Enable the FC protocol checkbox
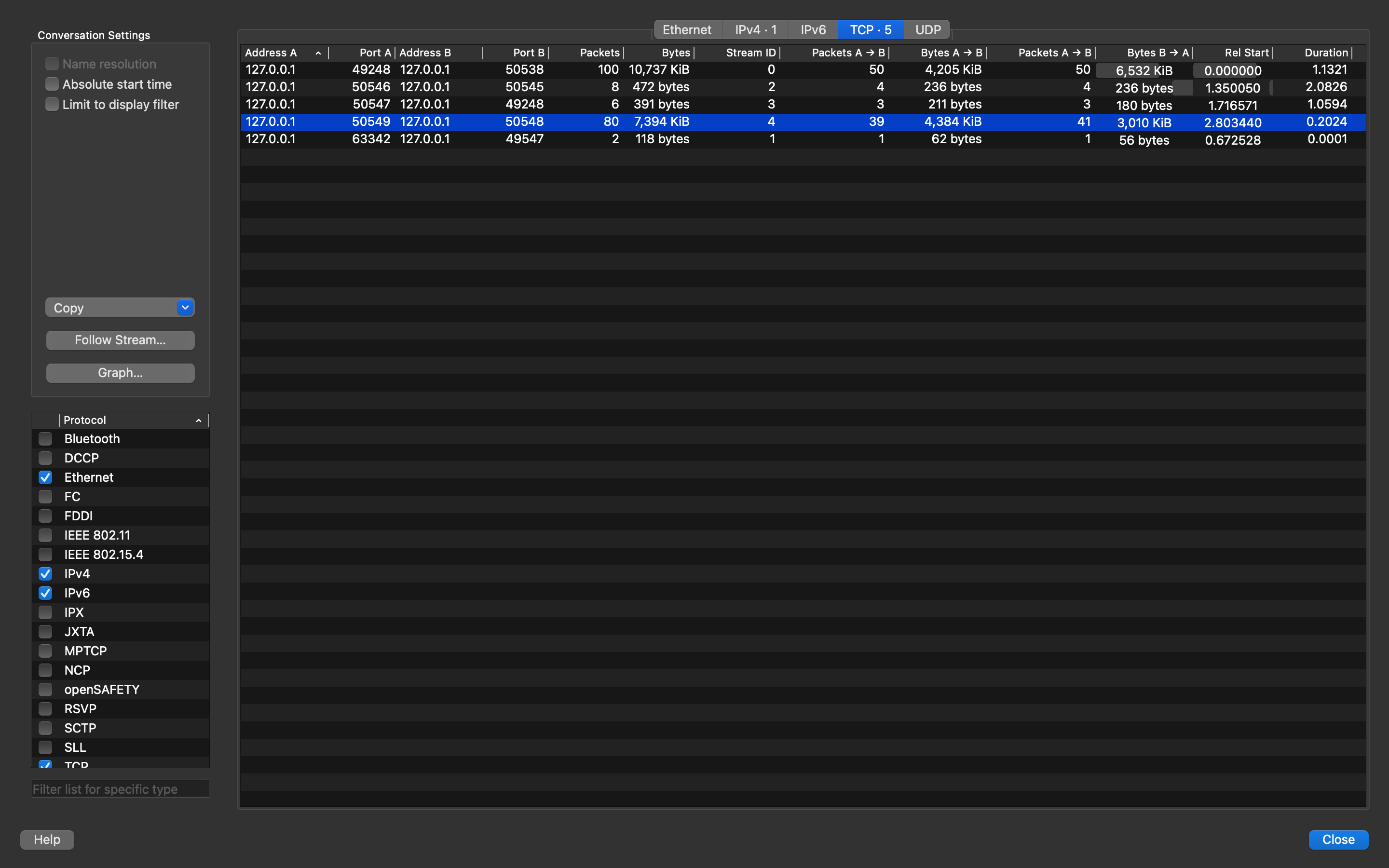This screenshot has height=868, width=1389. coord(45,497)
